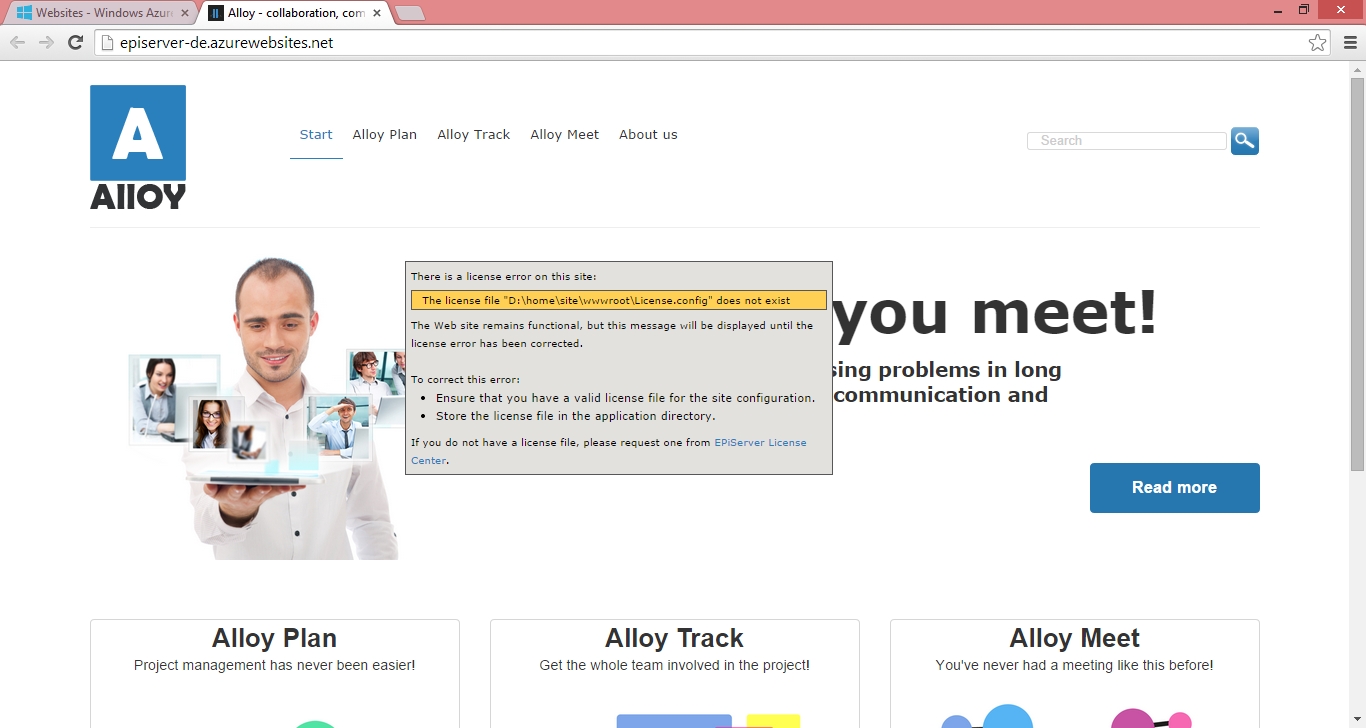Go to the About us page
1366x728 pixels.
click(648, 135)
